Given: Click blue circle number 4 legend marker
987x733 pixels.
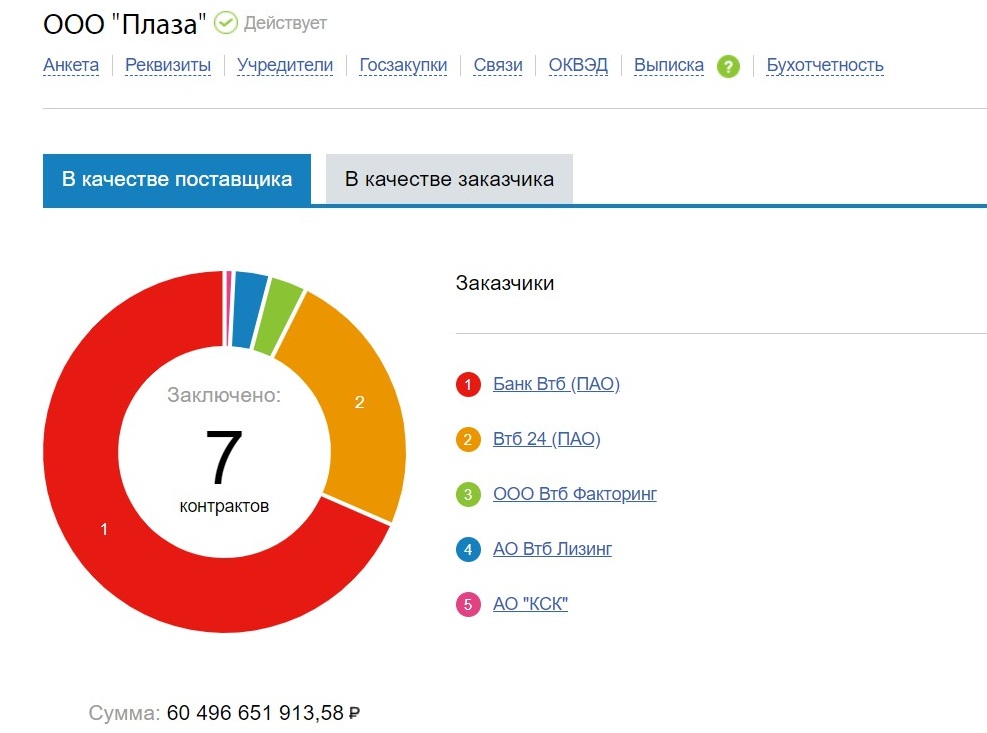Looking at the screenshot, I should tap(468, 549).
